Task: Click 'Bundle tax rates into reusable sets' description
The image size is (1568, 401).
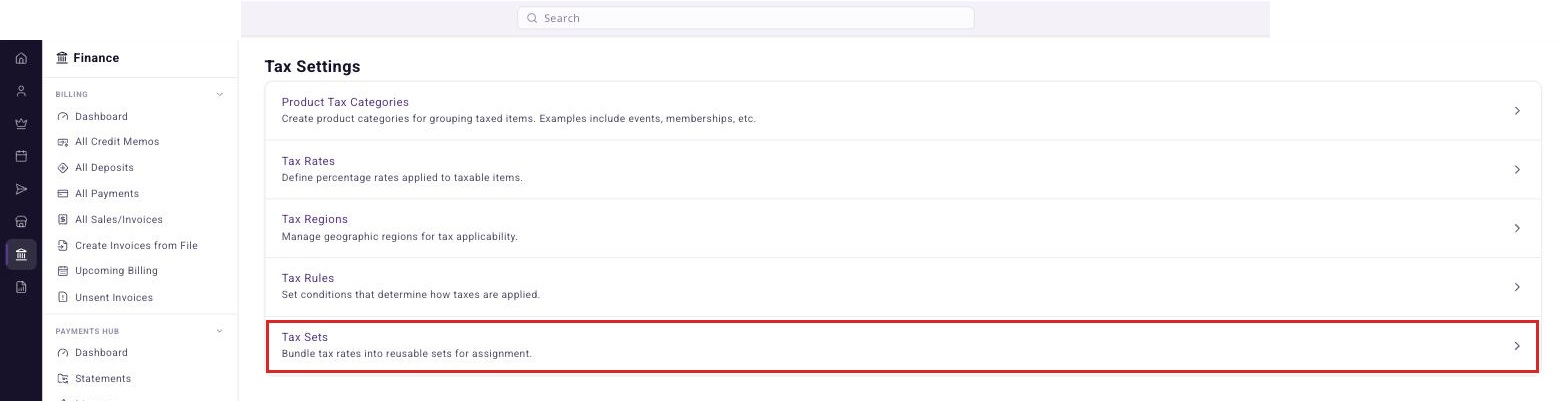Action: [x=407, y=354]
